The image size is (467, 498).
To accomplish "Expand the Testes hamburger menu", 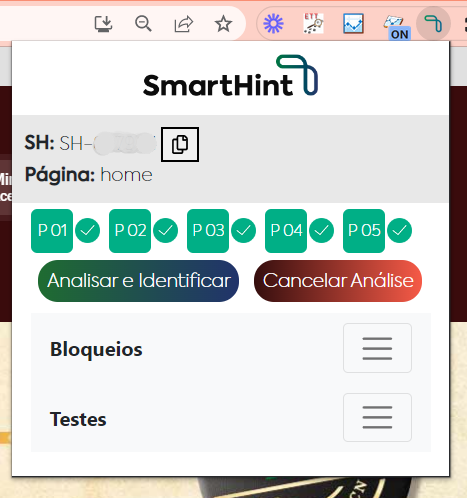I will [x=377, y=417].
